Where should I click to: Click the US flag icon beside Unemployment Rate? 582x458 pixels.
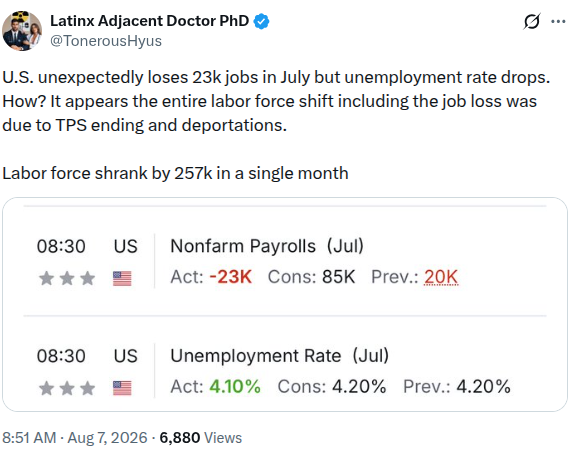[x=122, y=388]
